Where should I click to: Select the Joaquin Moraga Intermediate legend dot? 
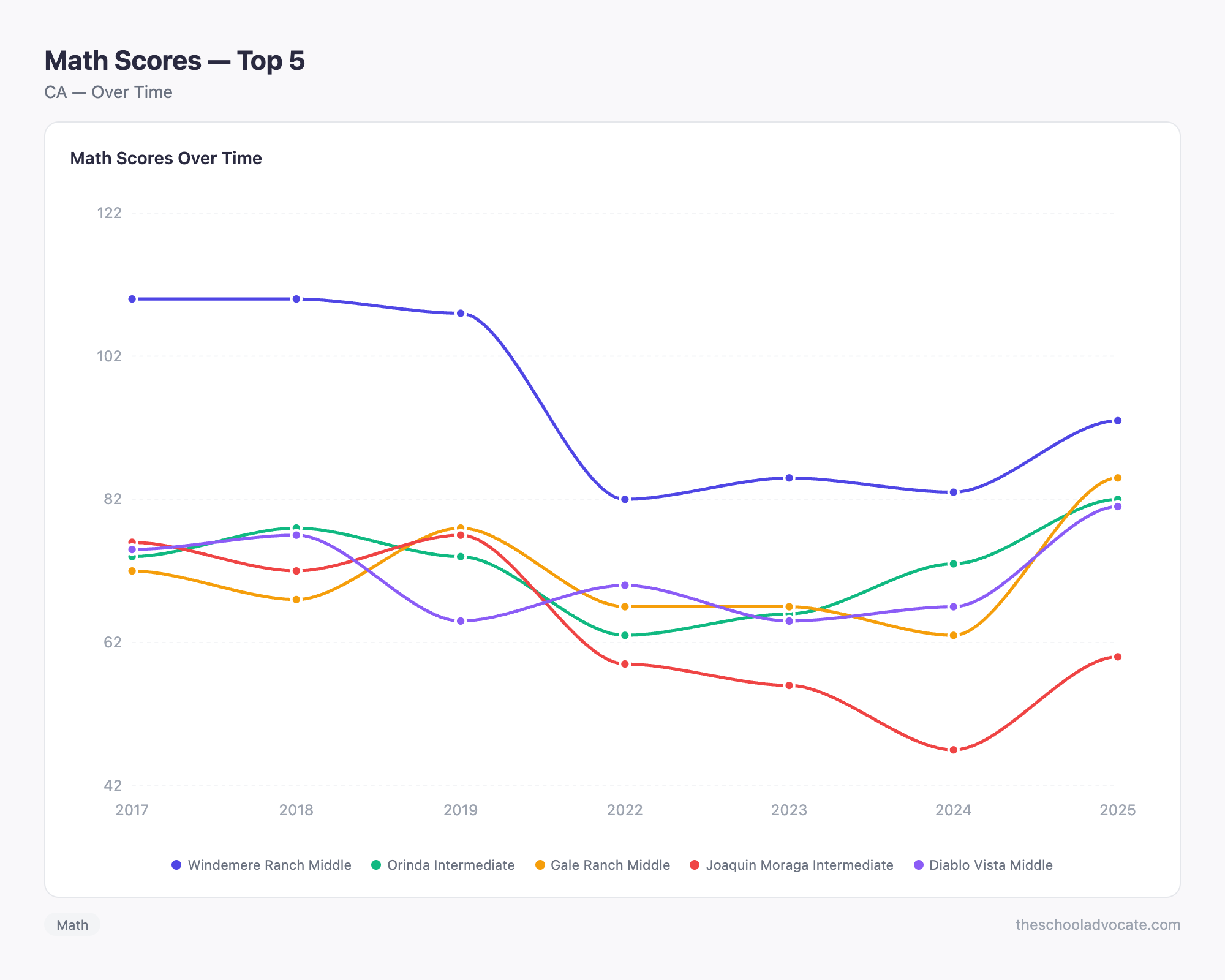[x=693, y=865]
